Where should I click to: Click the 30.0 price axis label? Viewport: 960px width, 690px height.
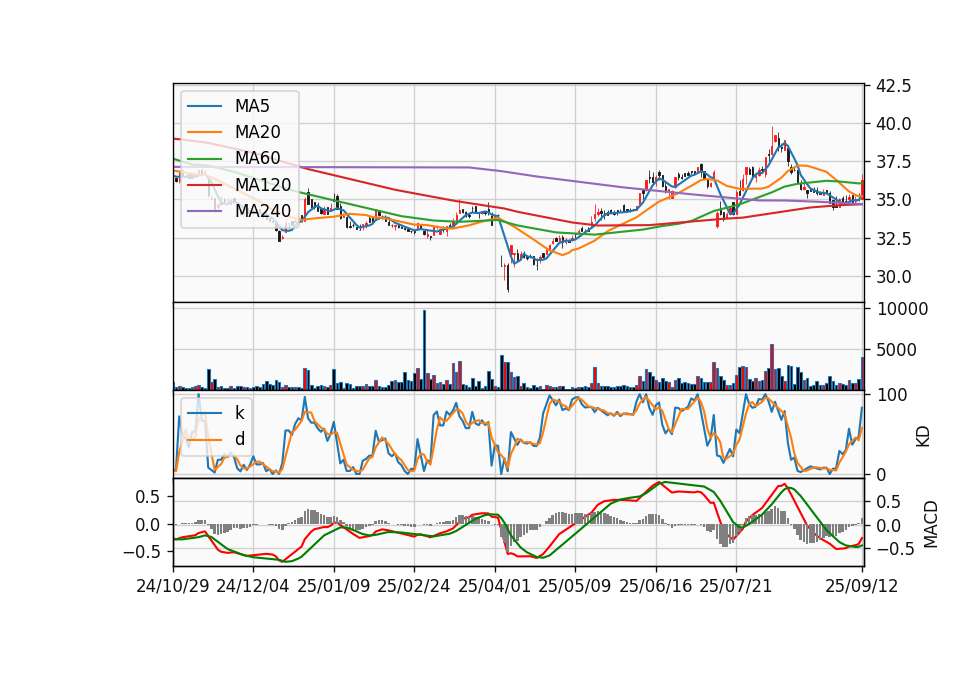(x=893, y=277)
